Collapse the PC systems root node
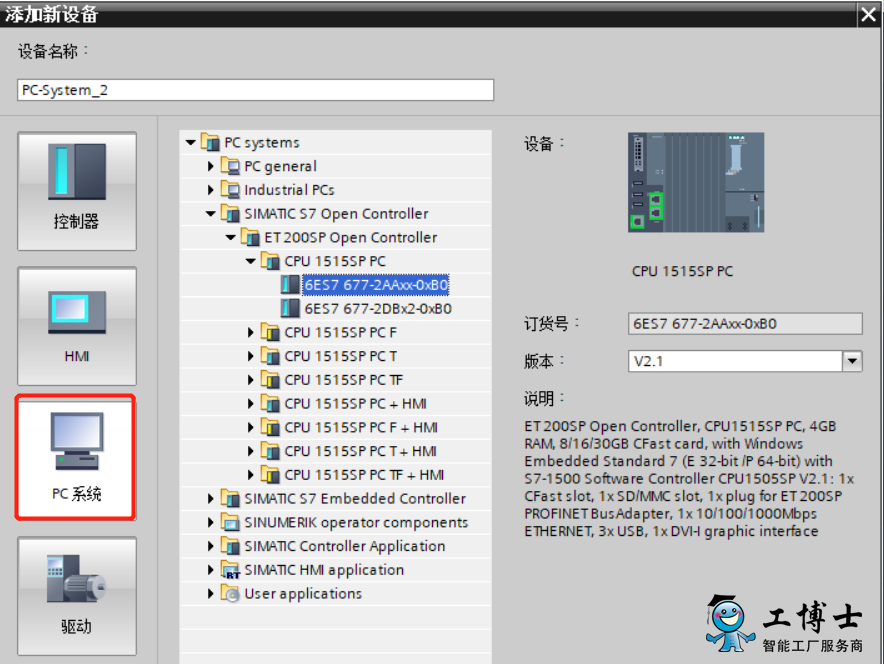 point(191,143)
